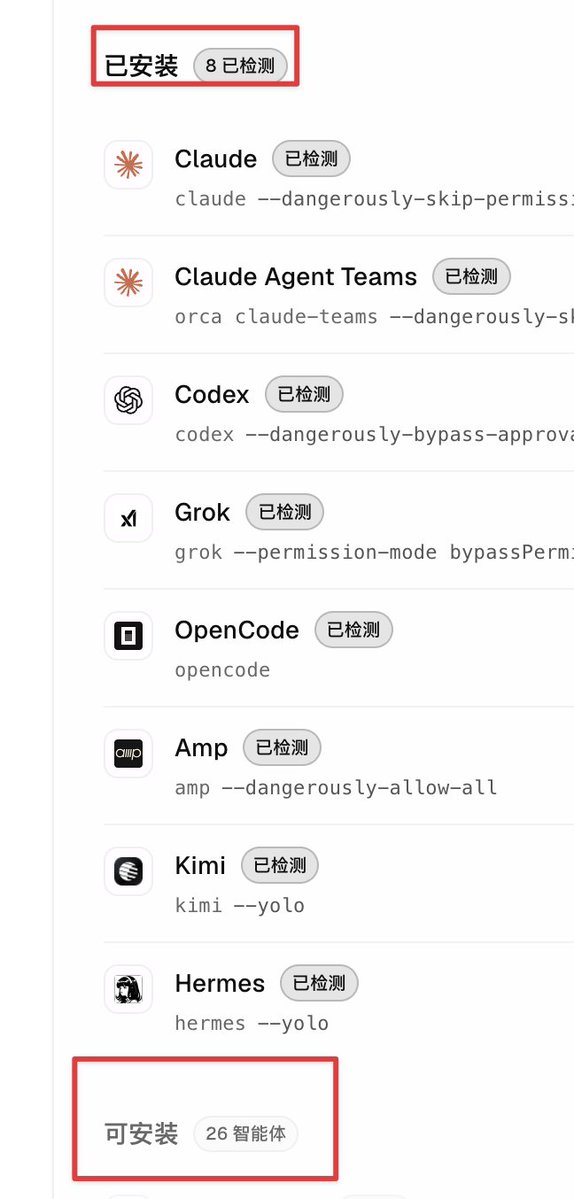574x1199 pixels.
Task: Click the 已检测 badge beside Claude
Action: tap(311, 159)
